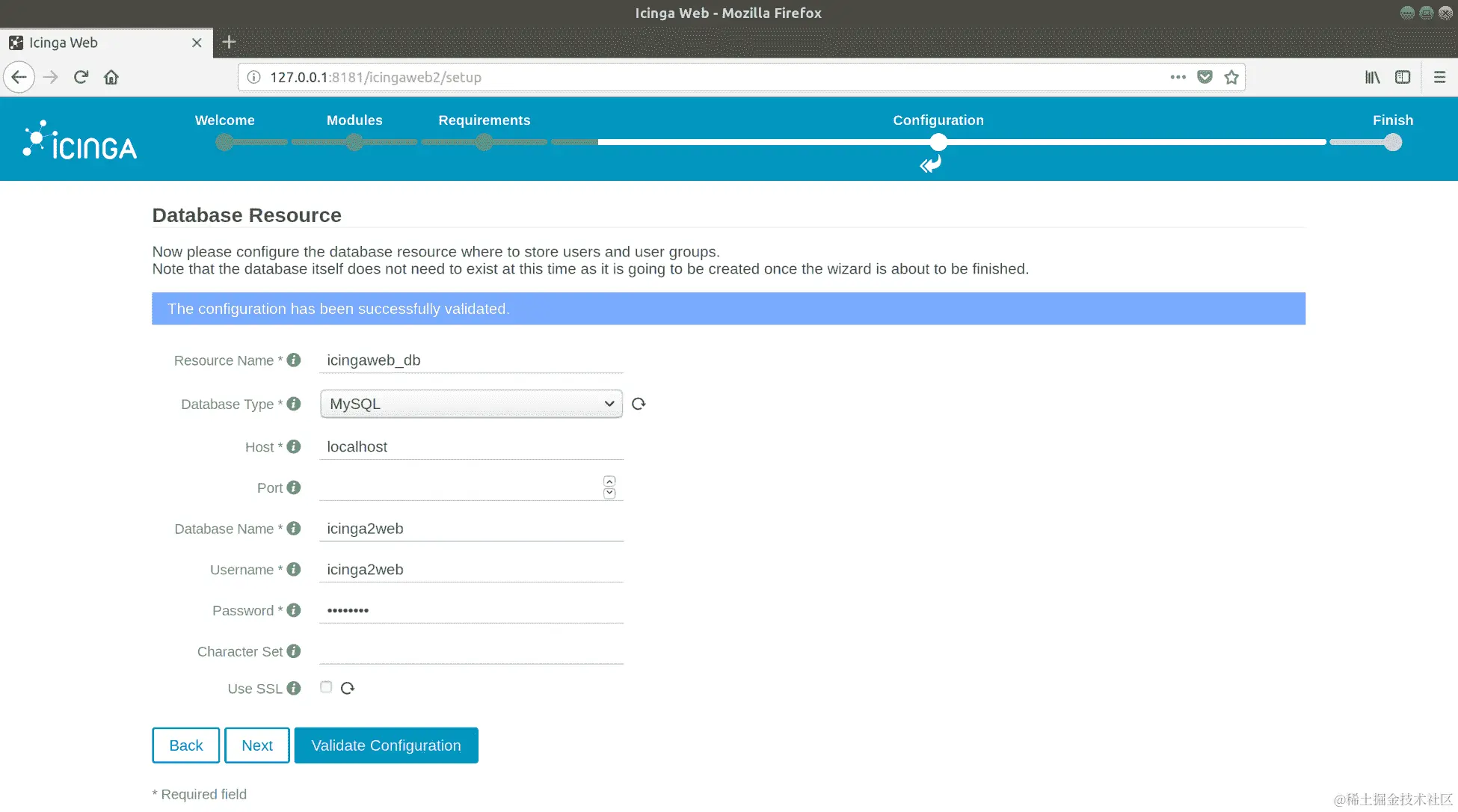Image resolution: width=1458 pixels, height=812 pixels.
Task: Enable the Use SSL checkbox
Action: pyautogui.click(x=326, y=687)
